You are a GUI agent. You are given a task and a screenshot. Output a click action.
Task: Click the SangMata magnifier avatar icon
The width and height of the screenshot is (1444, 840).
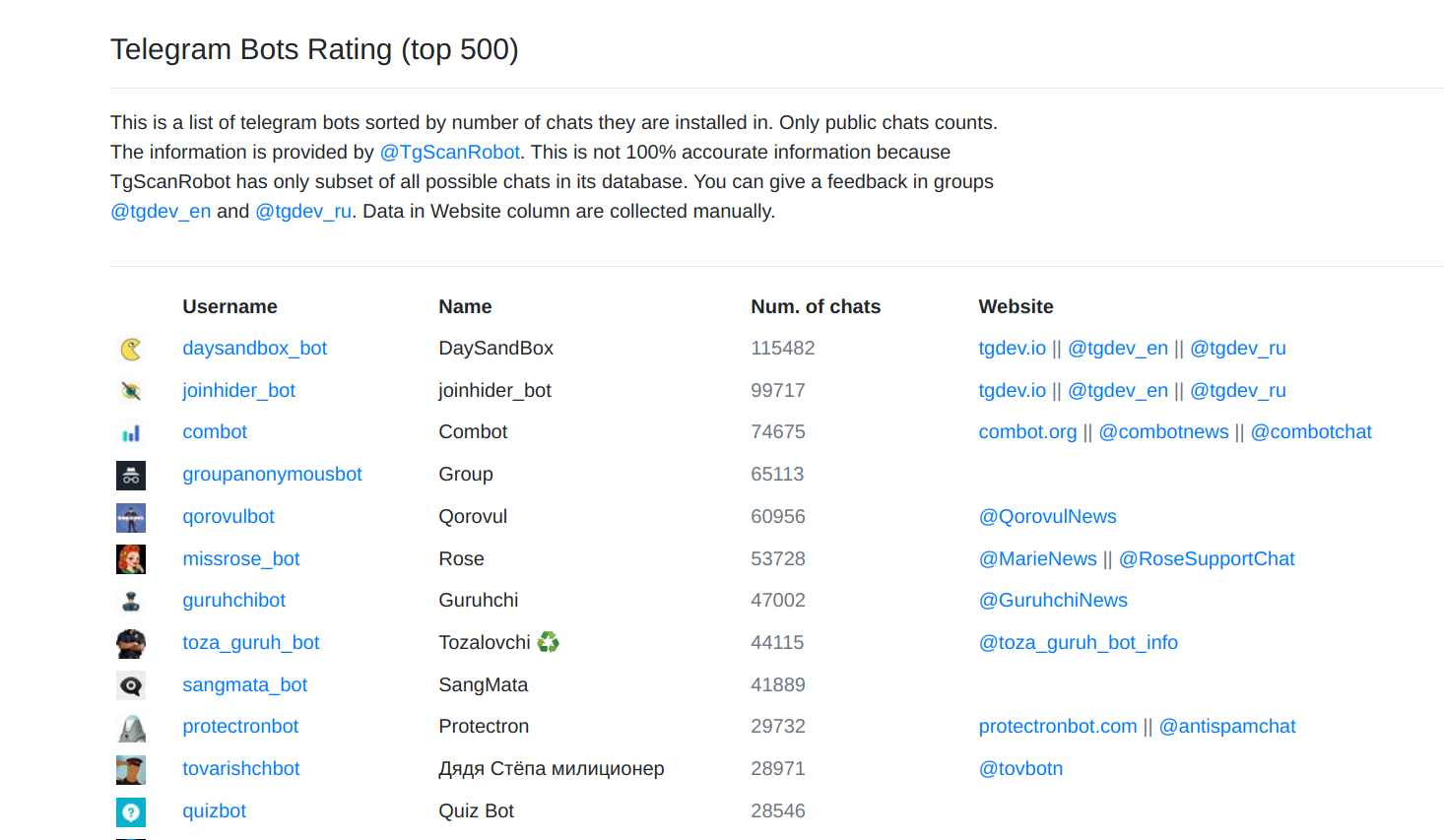pos(131,685)
